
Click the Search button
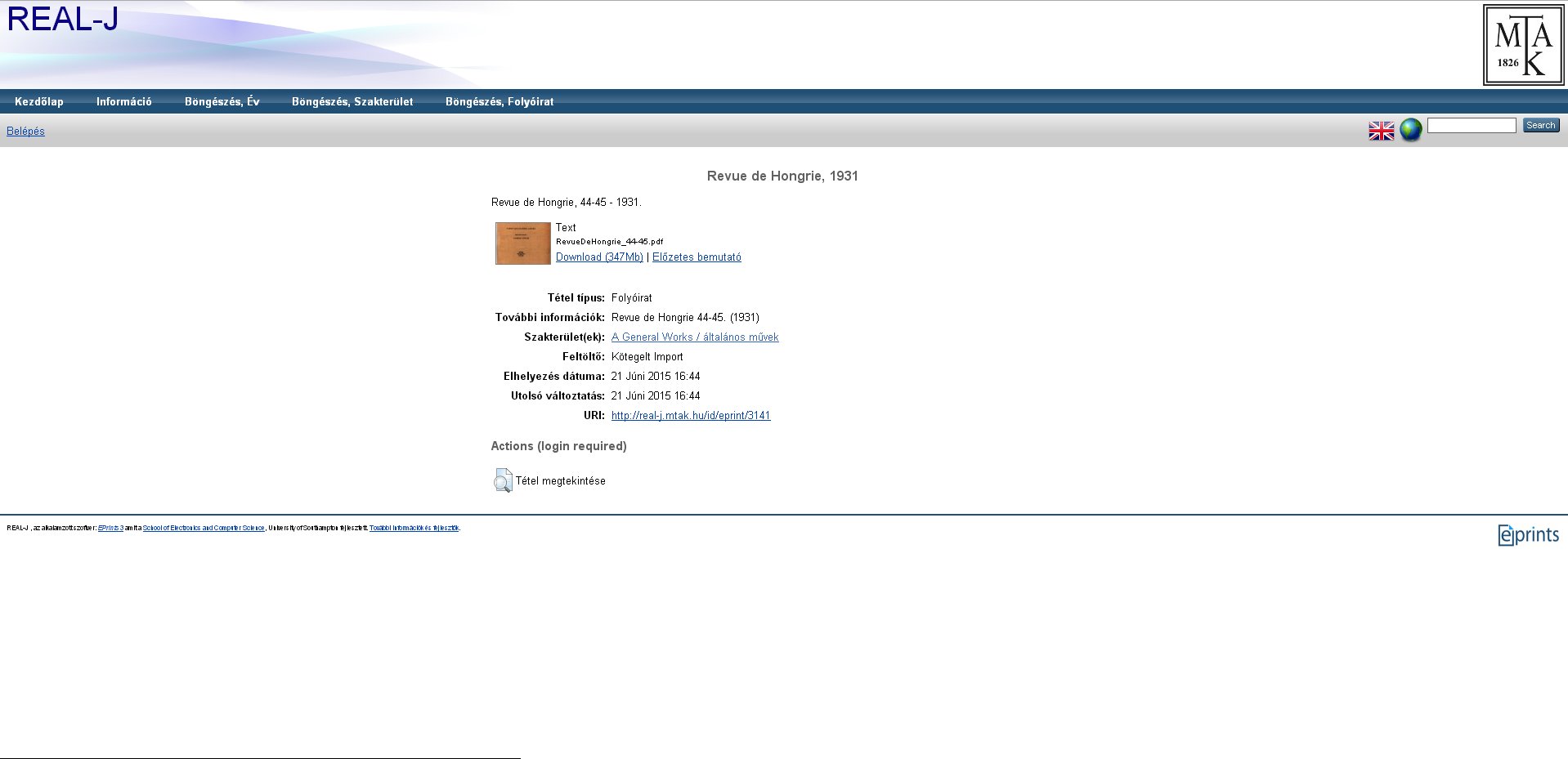pyautogui.click(x=1541, y=125)
